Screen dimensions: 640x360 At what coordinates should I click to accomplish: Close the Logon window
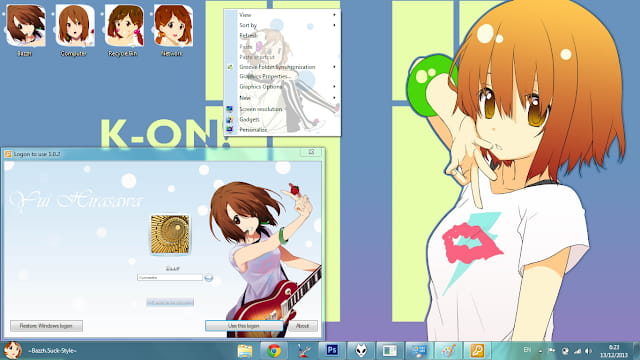pyautogui.click(x=311, y=152)
